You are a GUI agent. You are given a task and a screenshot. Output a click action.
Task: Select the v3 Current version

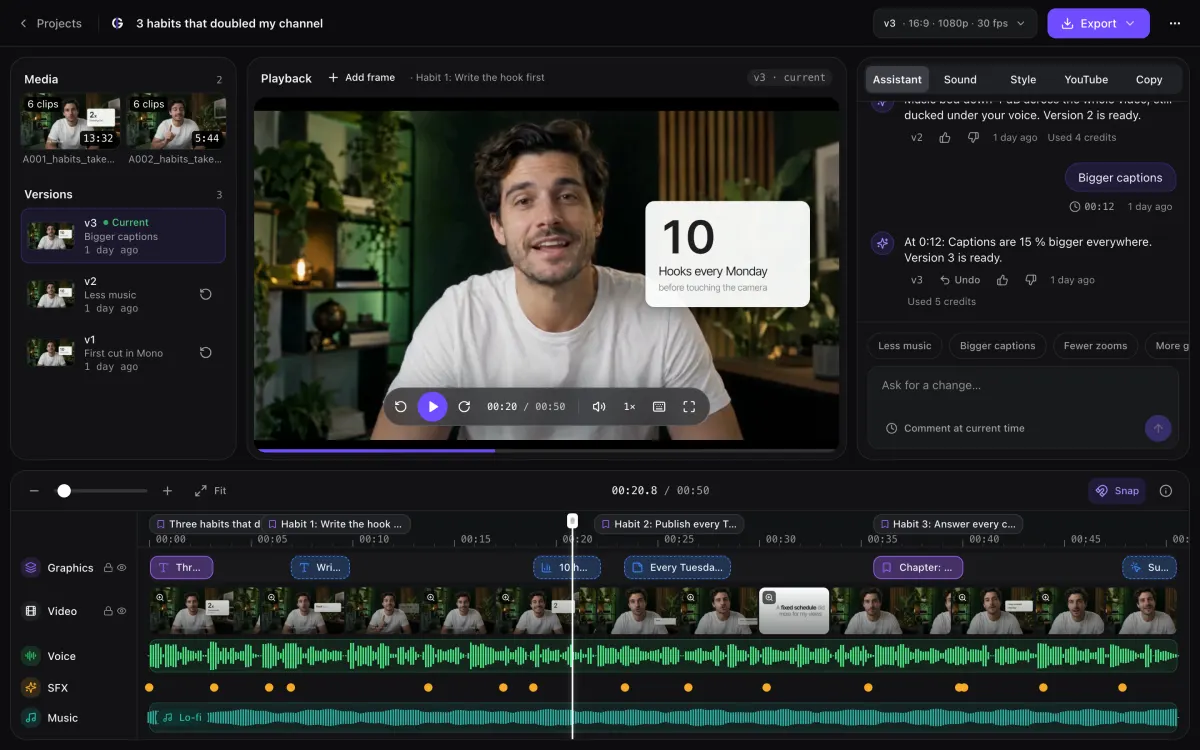123,236
